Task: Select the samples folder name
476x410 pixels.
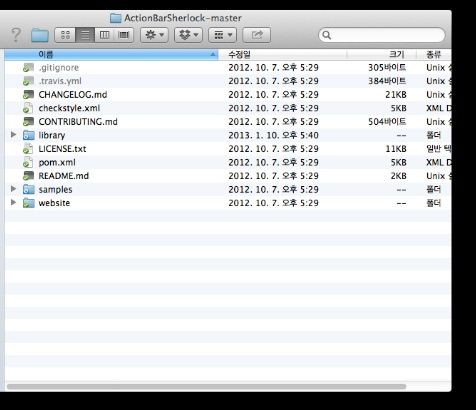Action: (55, 190)
